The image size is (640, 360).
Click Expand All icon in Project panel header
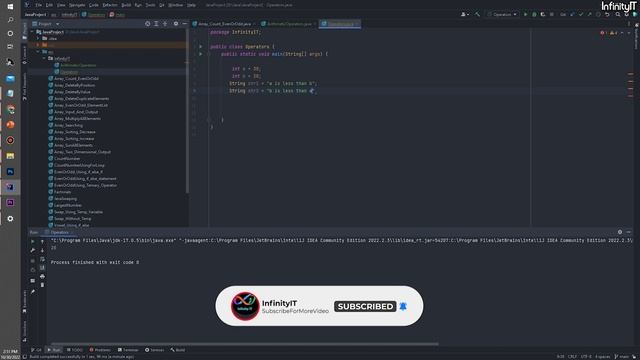click(156, 24)
